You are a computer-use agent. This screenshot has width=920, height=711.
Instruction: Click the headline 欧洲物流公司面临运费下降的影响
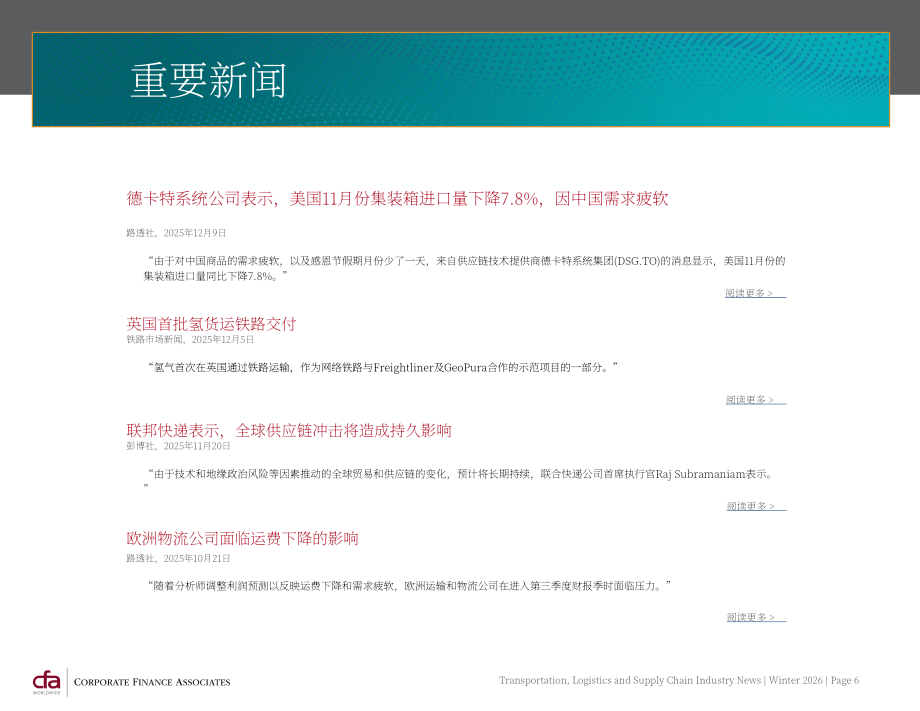tap(242, 538)
